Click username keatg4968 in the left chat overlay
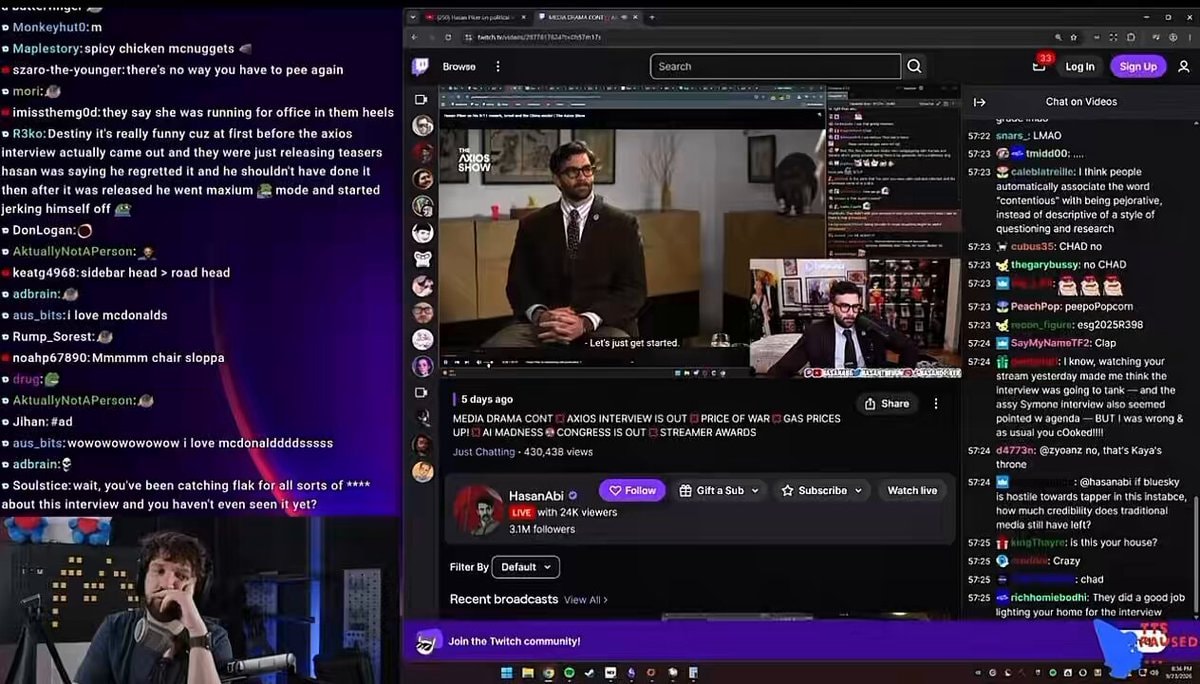This screenshot has width=1200, height=684. [x=46, y=272]
